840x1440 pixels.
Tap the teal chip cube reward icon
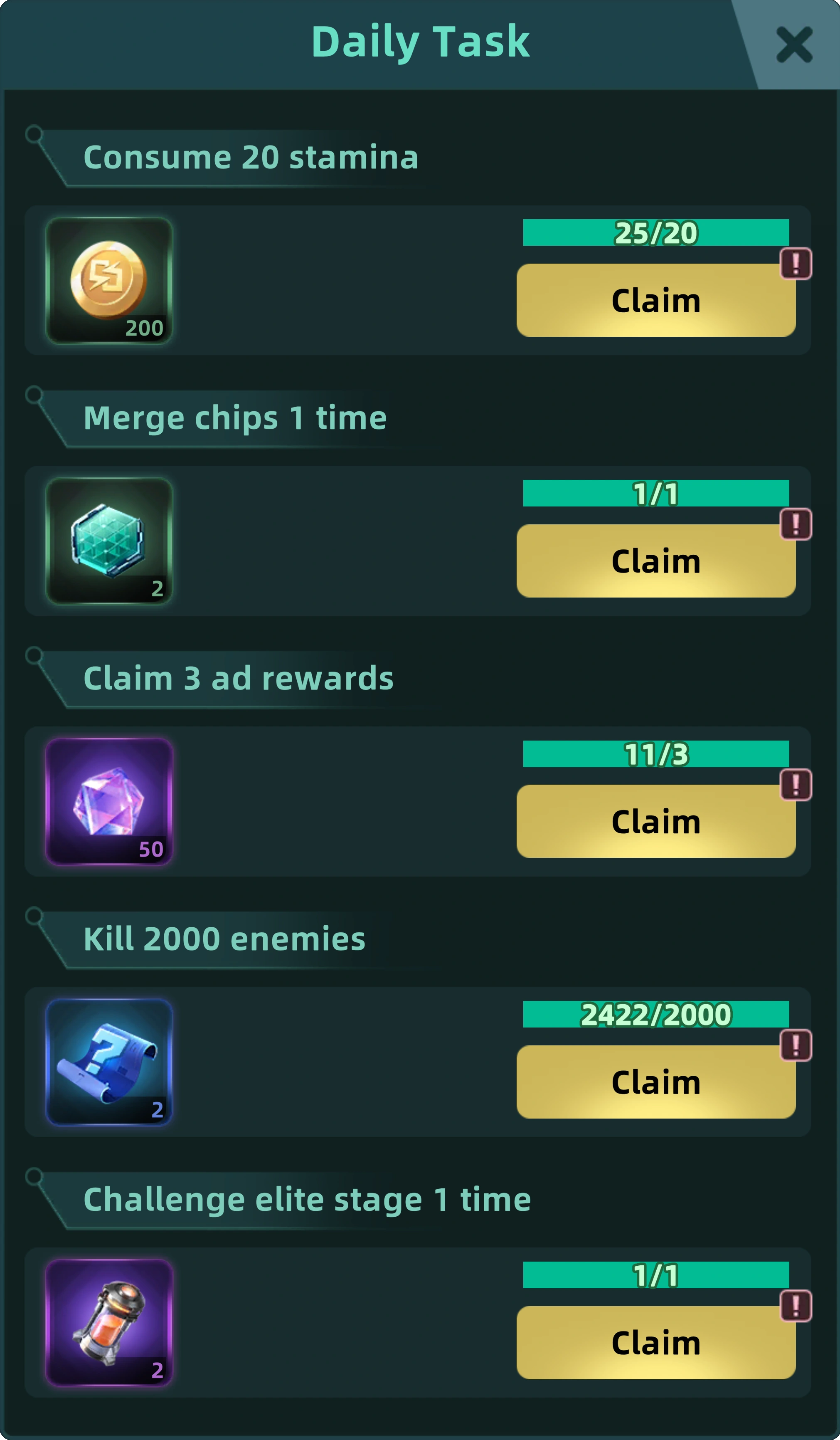(x=108, y=541)
